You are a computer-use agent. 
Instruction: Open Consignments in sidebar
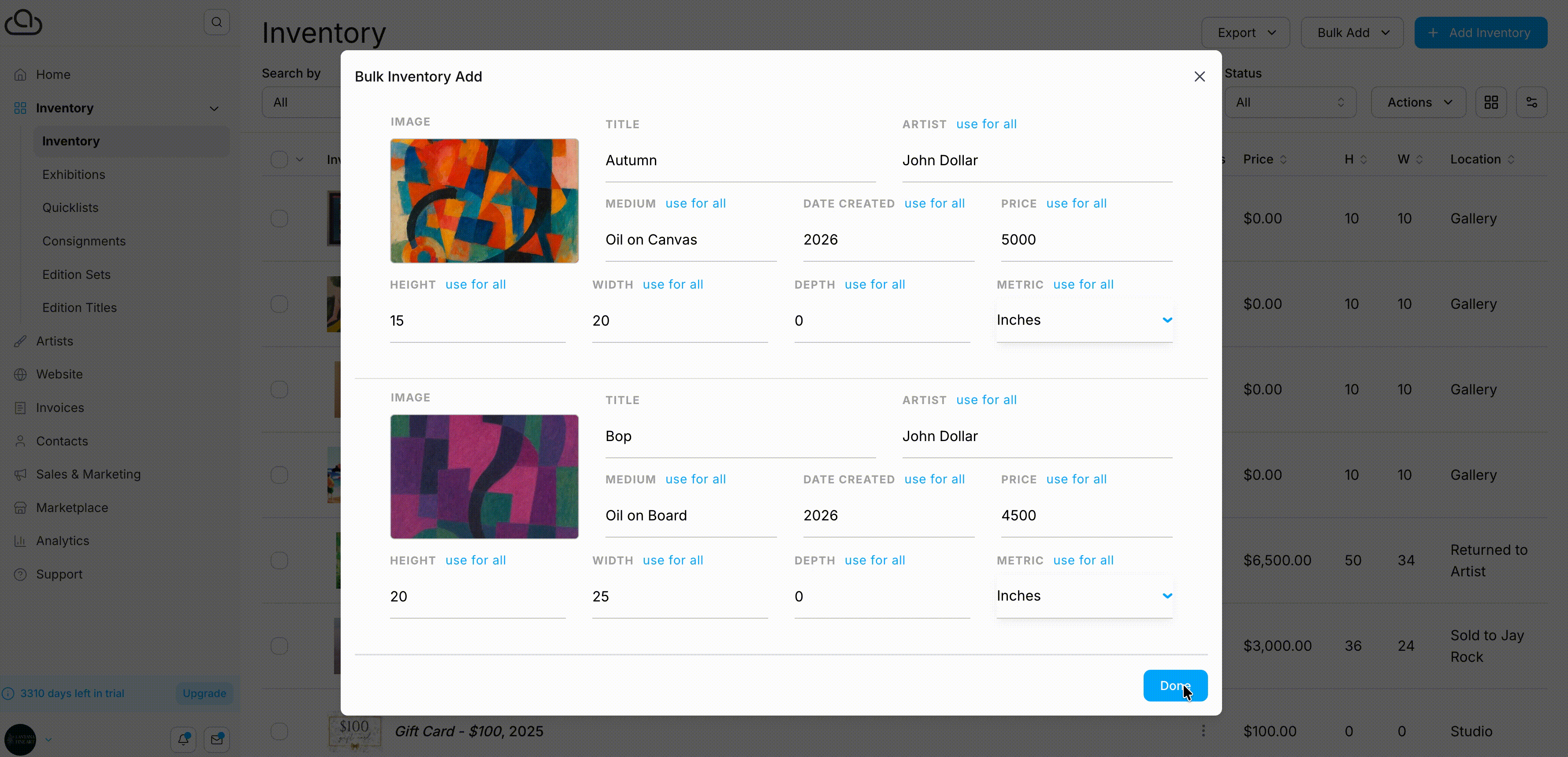click(x=84, y=241)
